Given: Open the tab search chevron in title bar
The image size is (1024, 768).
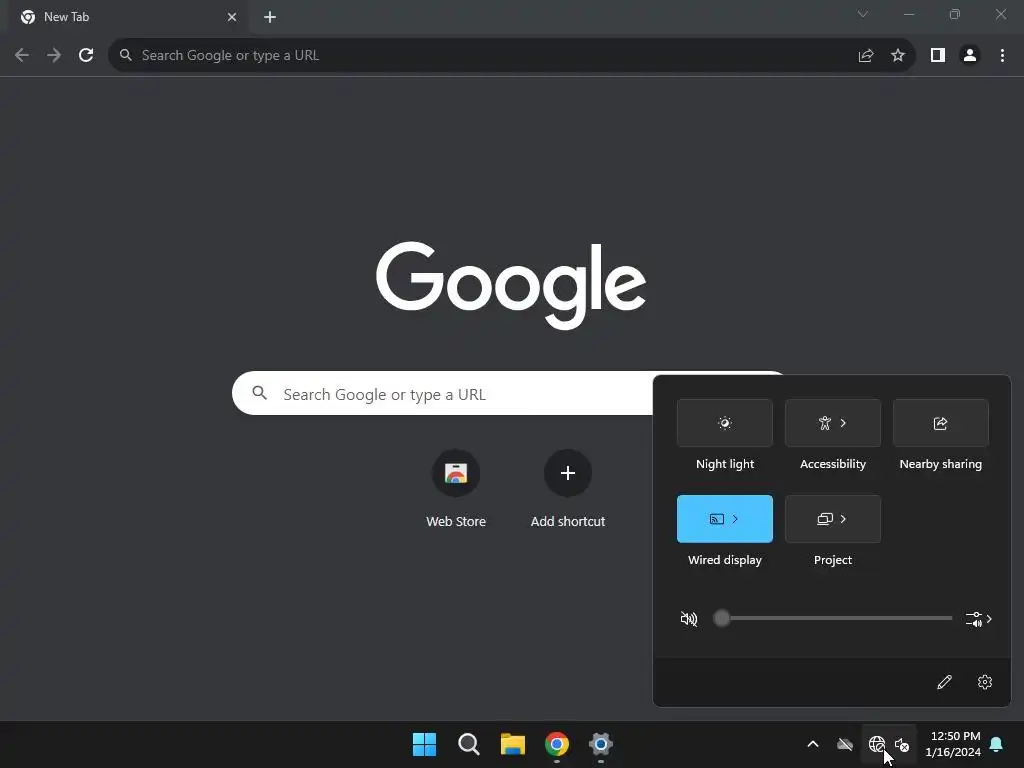Looking at the screenshot, I should click(863, 14).
